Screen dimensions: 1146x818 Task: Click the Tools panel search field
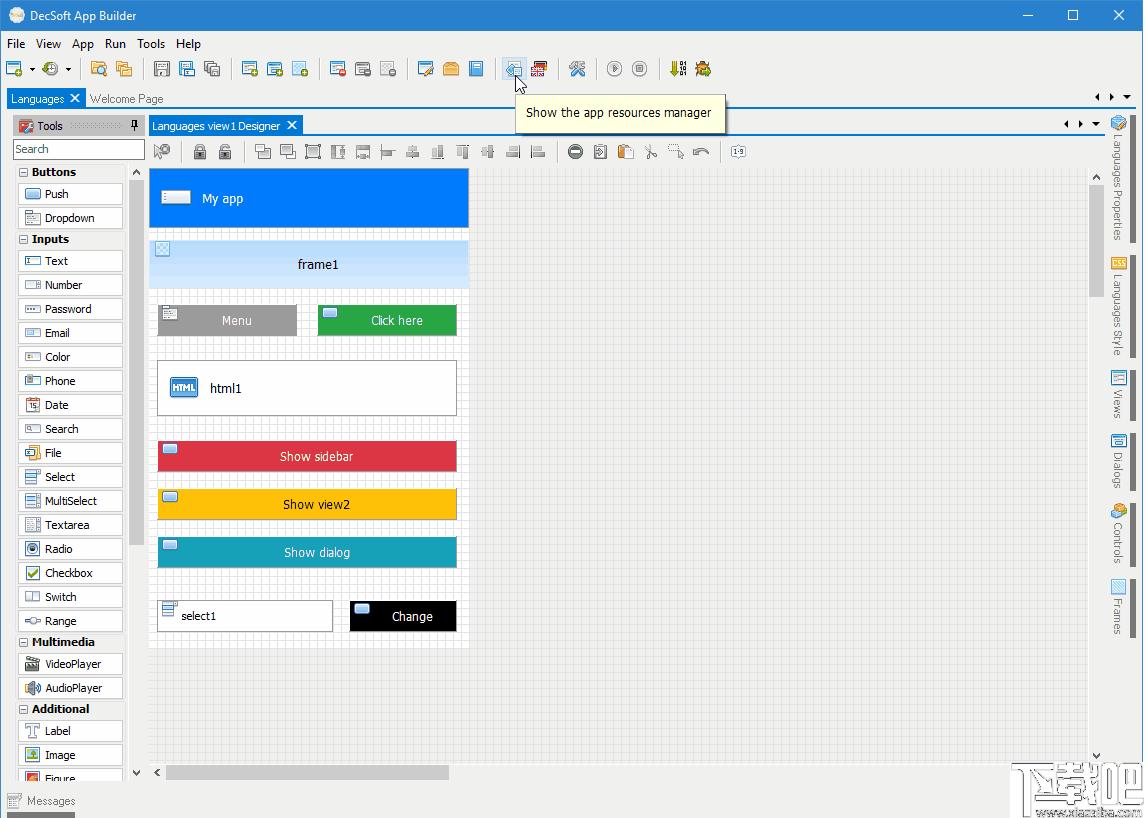(x=79, y=149)
